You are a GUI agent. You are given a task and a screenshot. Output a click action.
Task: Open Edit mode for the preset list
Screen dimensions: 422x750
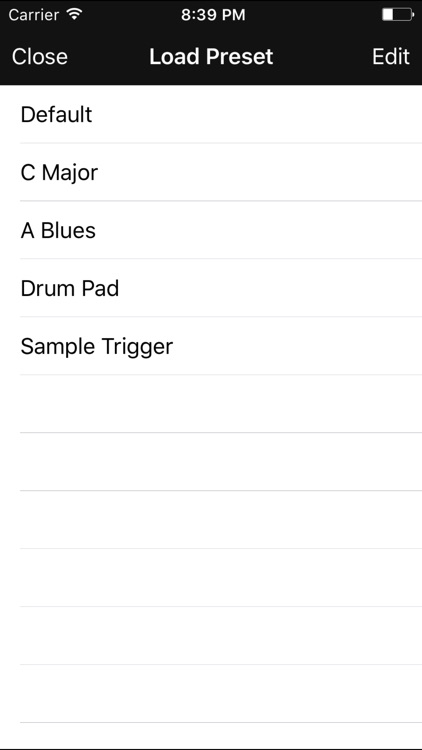click(391, 56)
